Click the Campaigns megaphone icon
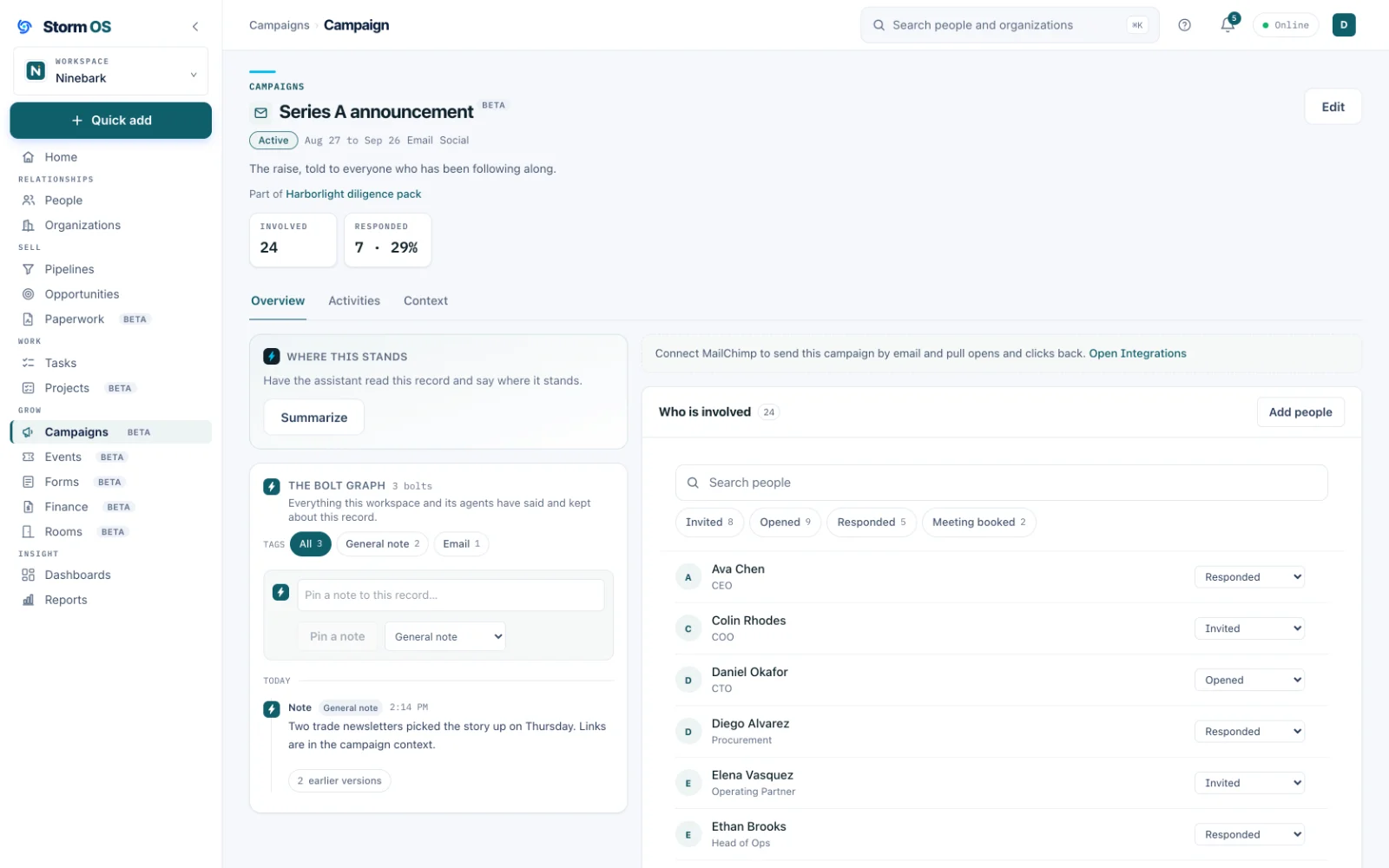The width and height of the screenshot is (1389, 868). pos(29,432)
